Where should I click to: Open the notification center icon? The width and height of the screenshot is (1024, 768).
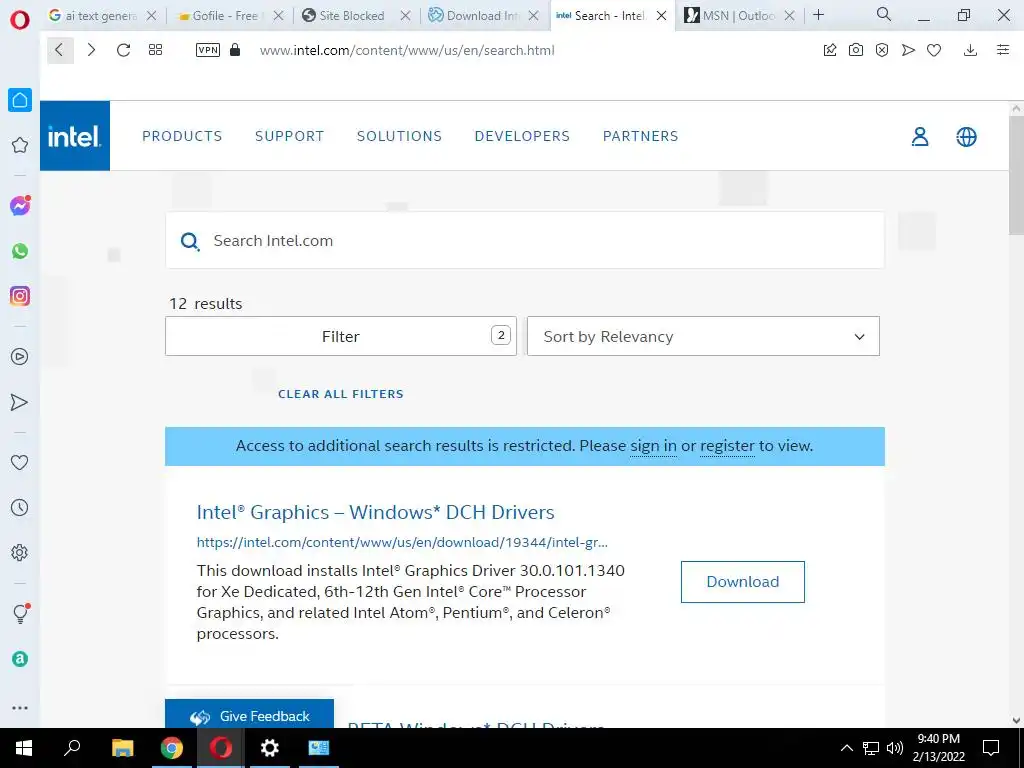coord(991,748)
